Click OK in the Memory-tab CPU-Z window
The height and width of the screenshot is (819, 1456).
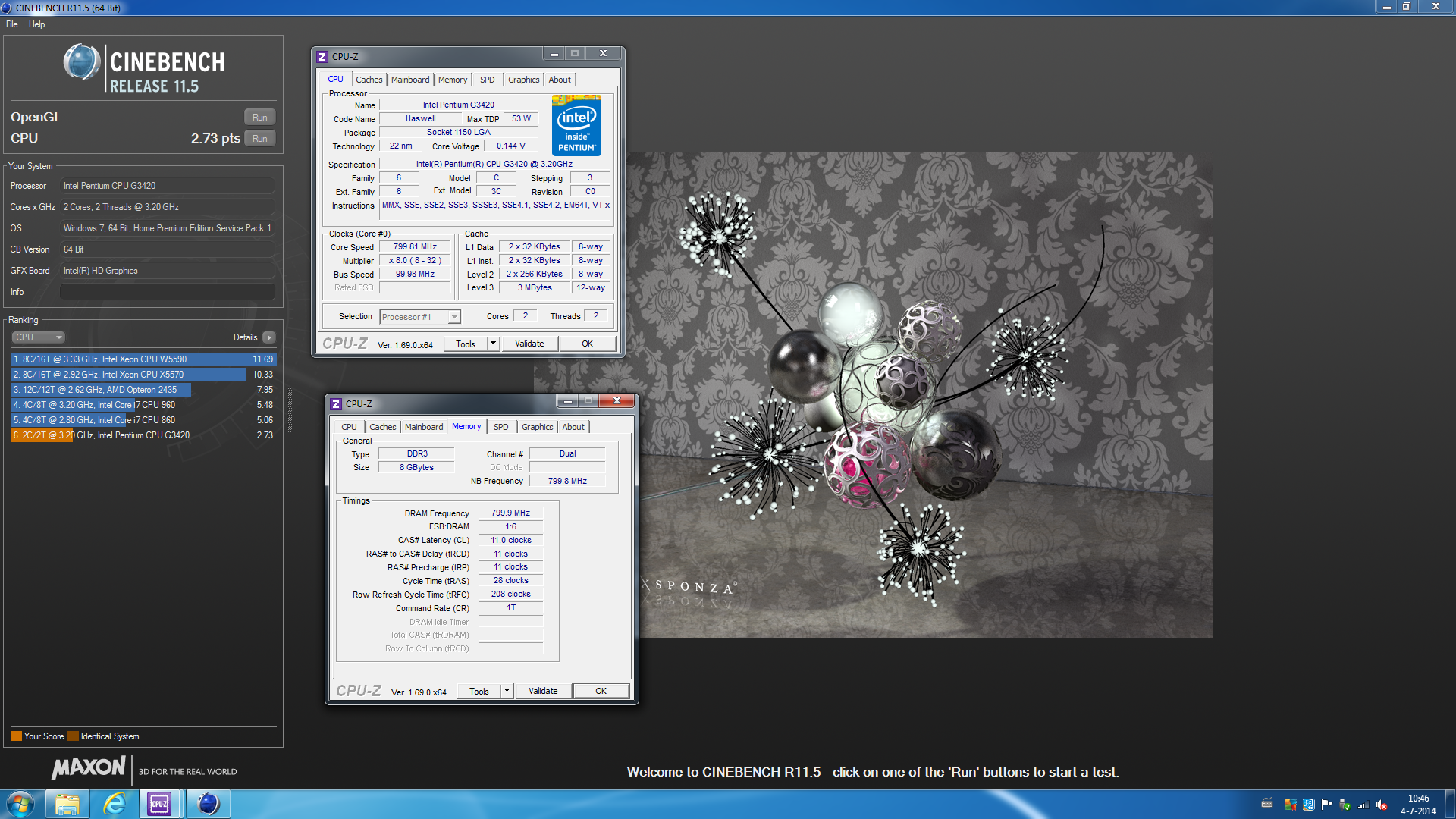tap(601, 691)
